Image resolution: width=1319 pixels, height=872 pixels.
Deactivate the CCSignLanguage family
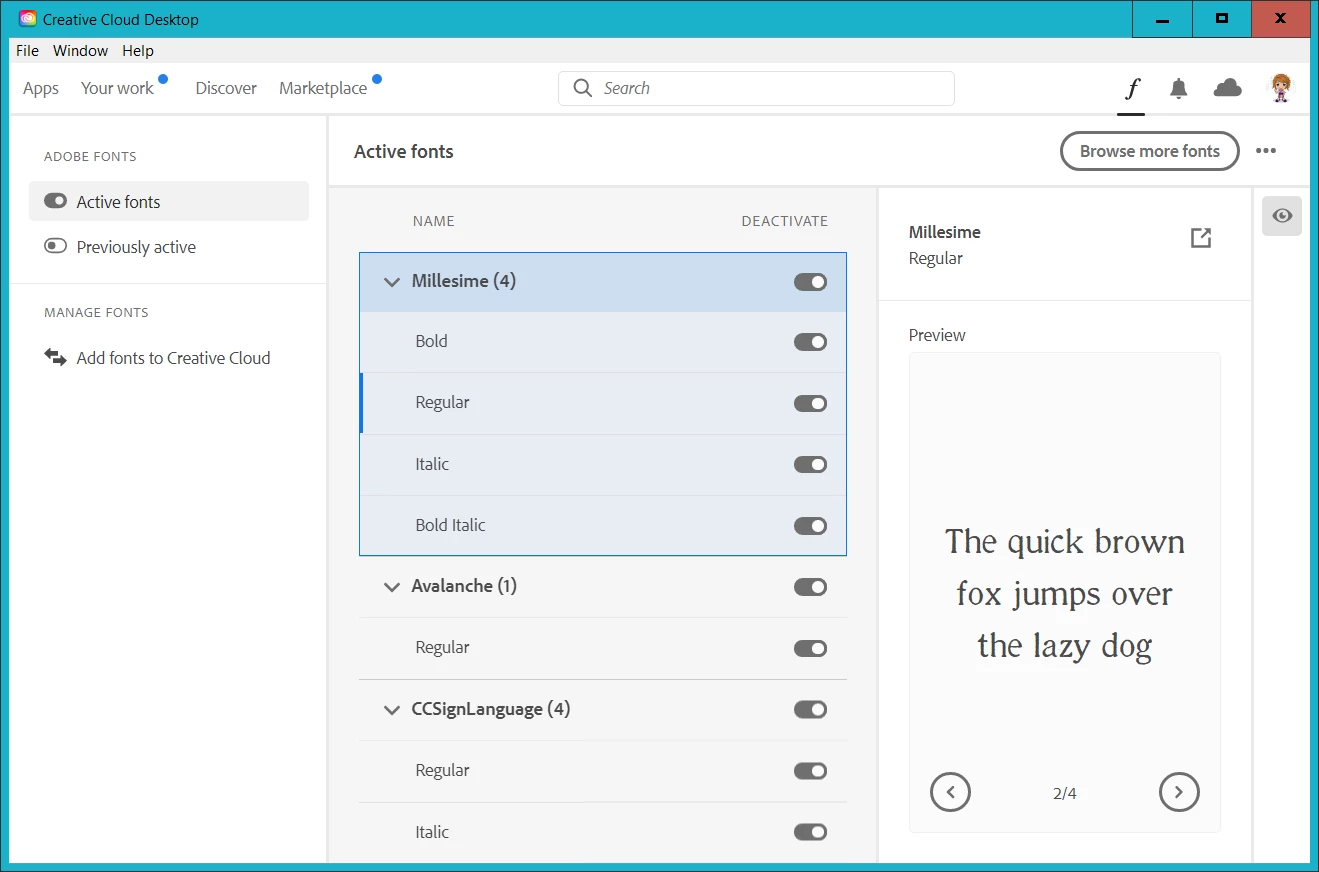tap(811, 710)
